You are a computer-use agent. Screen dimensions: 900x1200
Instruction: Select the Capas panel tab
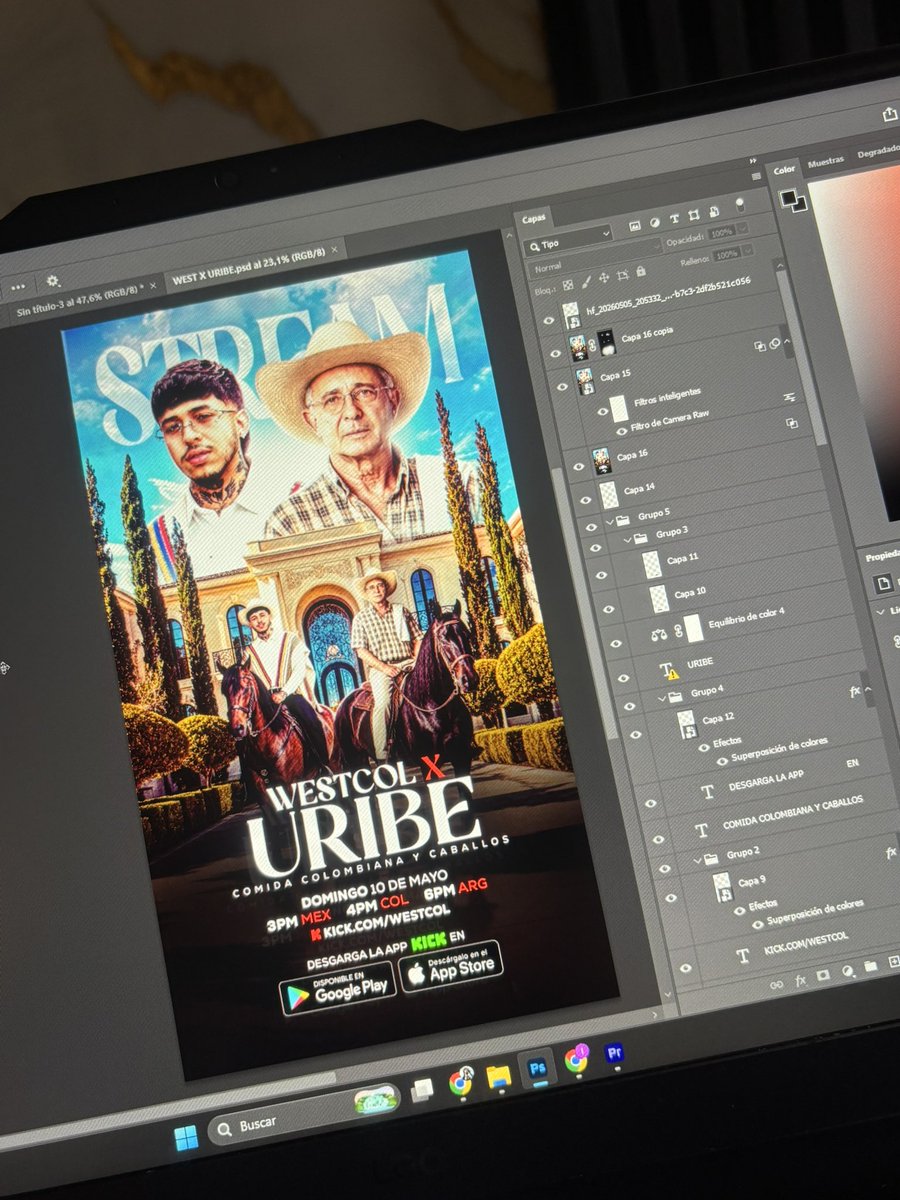pyautogui.click(x=534, y=219)
